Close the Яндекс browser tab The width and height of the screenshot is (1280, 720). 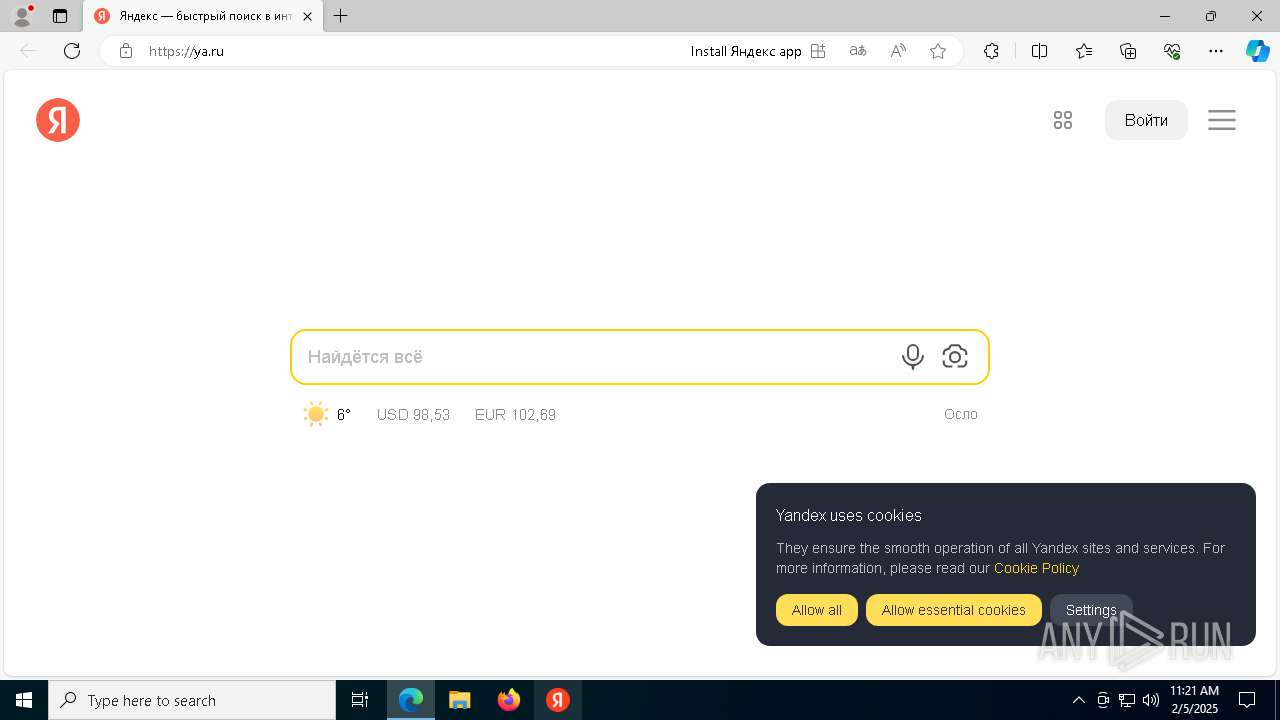tap(307, 16)
